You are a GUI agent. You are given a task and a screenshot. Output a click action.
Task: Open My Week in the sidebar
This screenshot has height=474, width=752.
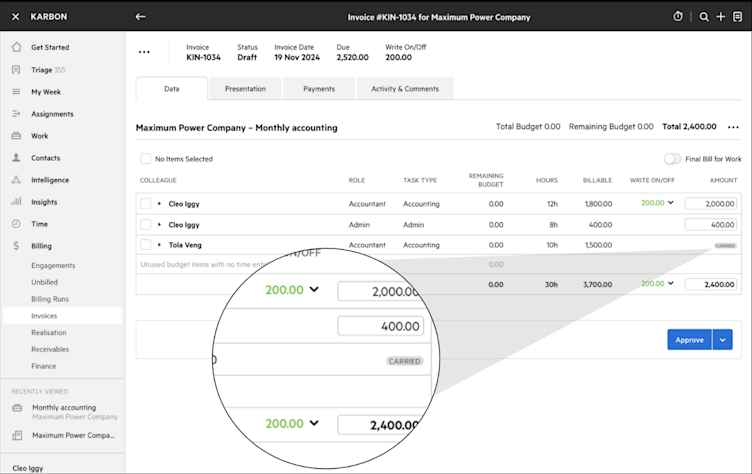pyautogui.click(x=46, y=92)
